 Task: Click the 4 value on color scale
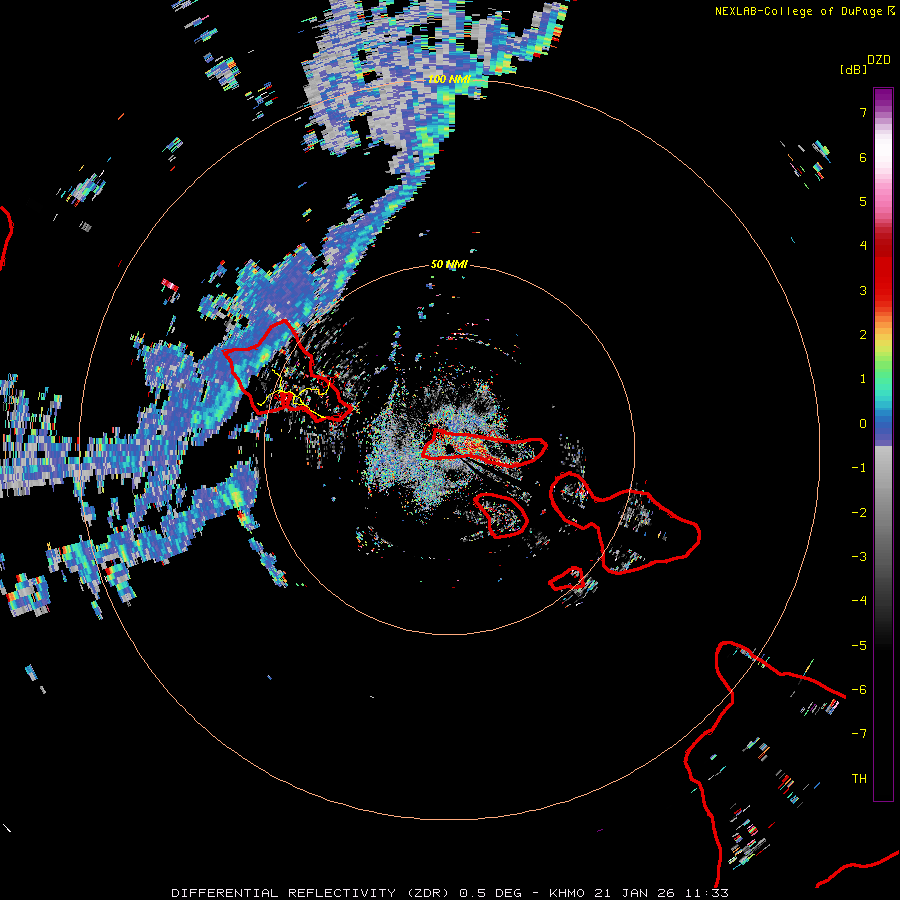pyautogui.click(x=863, y=246)
